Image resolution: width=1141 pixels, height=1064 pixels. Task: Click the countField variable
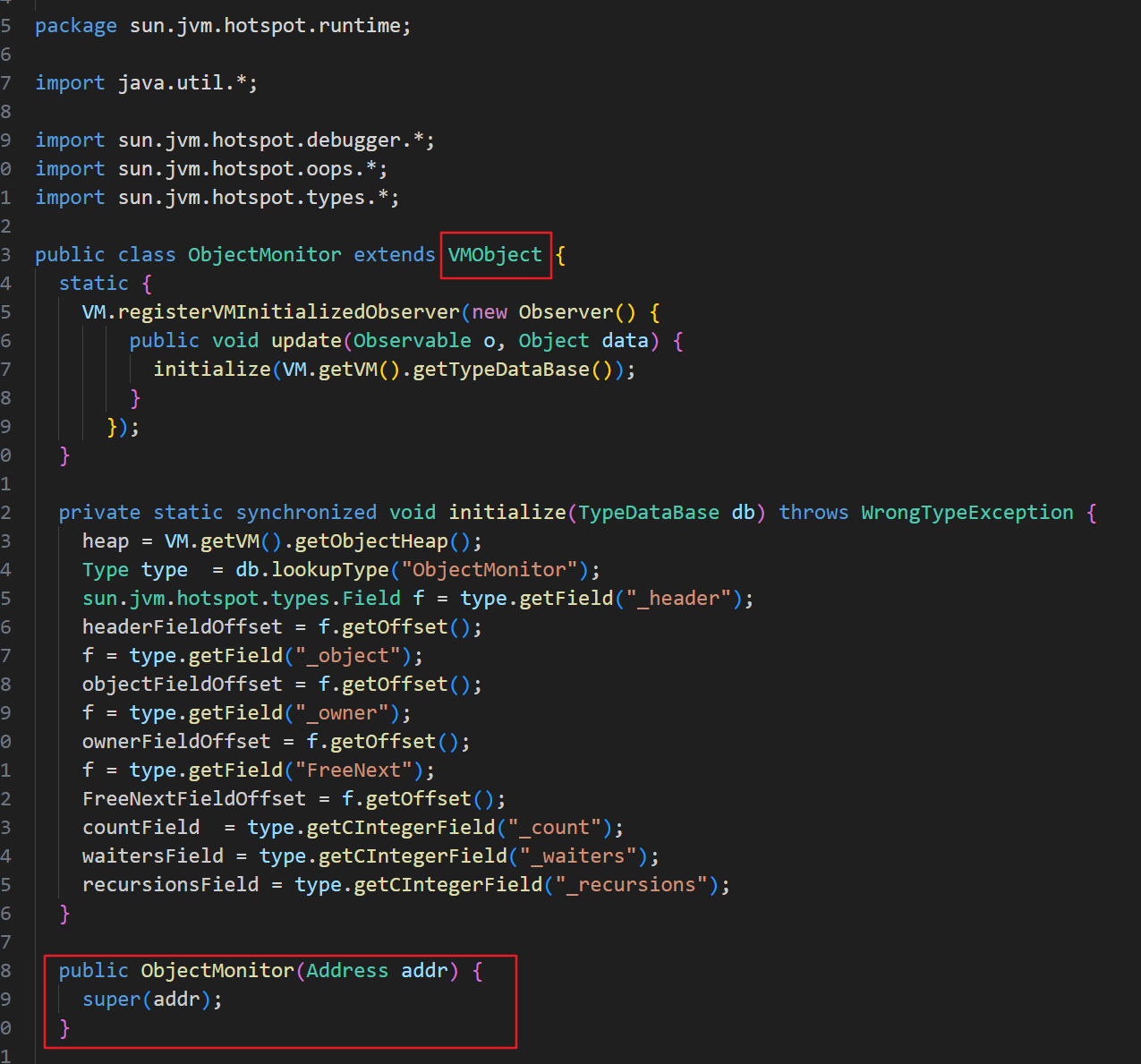[140, 828]
